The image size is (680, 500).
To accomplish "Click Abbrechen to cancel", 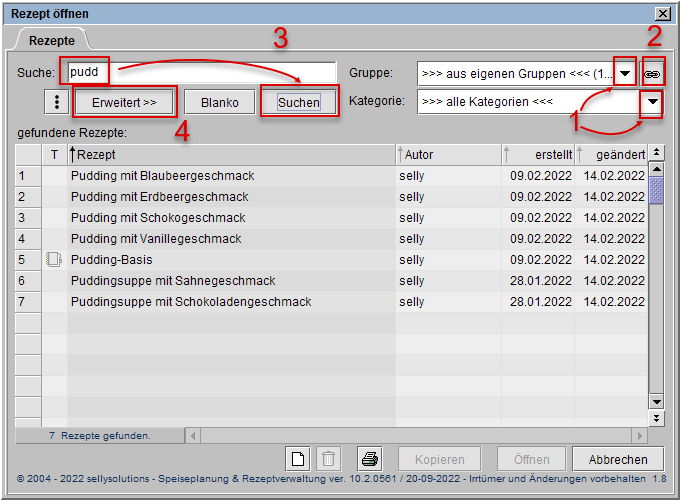I will [617, 459].
